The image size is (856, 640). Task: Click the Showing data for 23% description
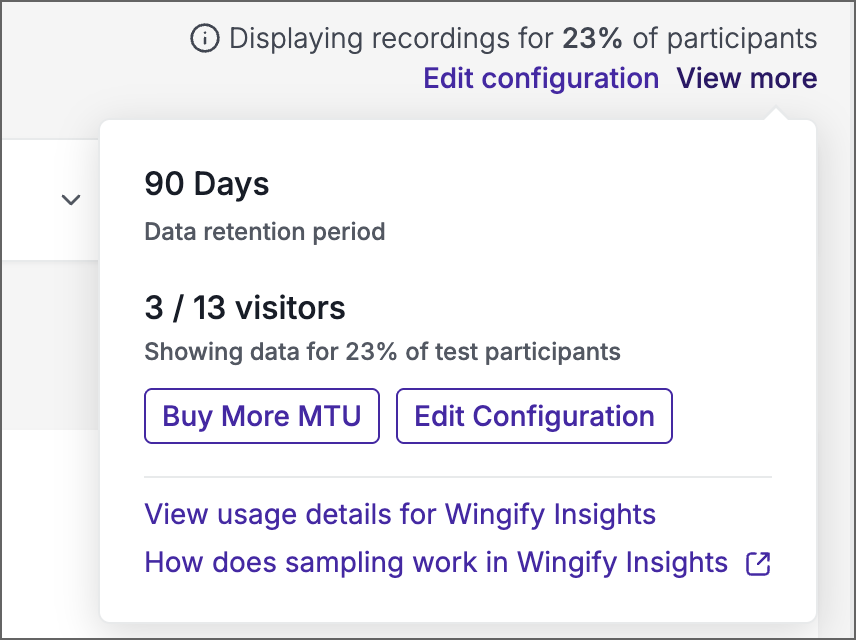coord(382,352)
